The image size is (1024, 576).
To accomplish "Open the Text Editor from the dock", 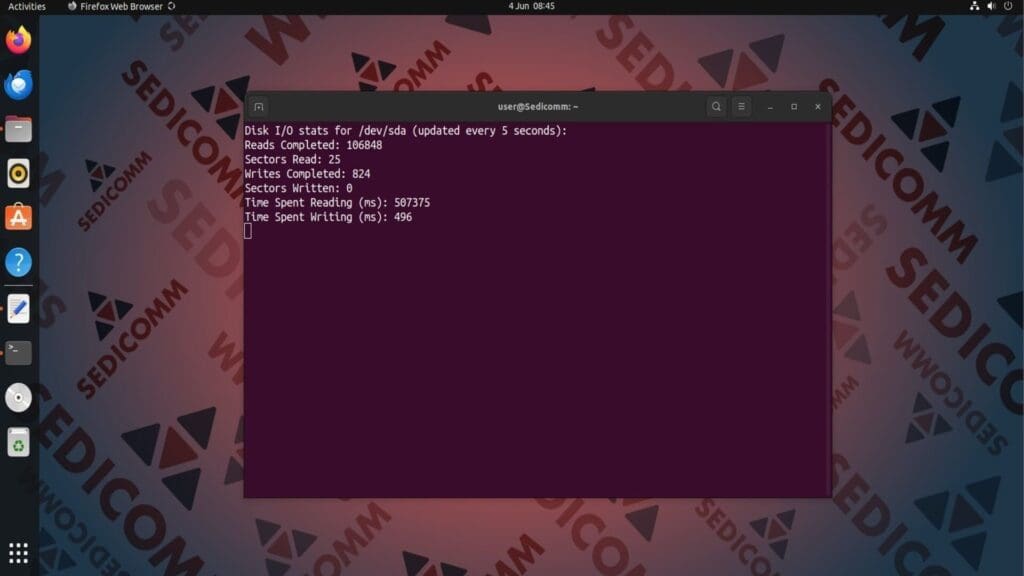I will coord(18,308).
